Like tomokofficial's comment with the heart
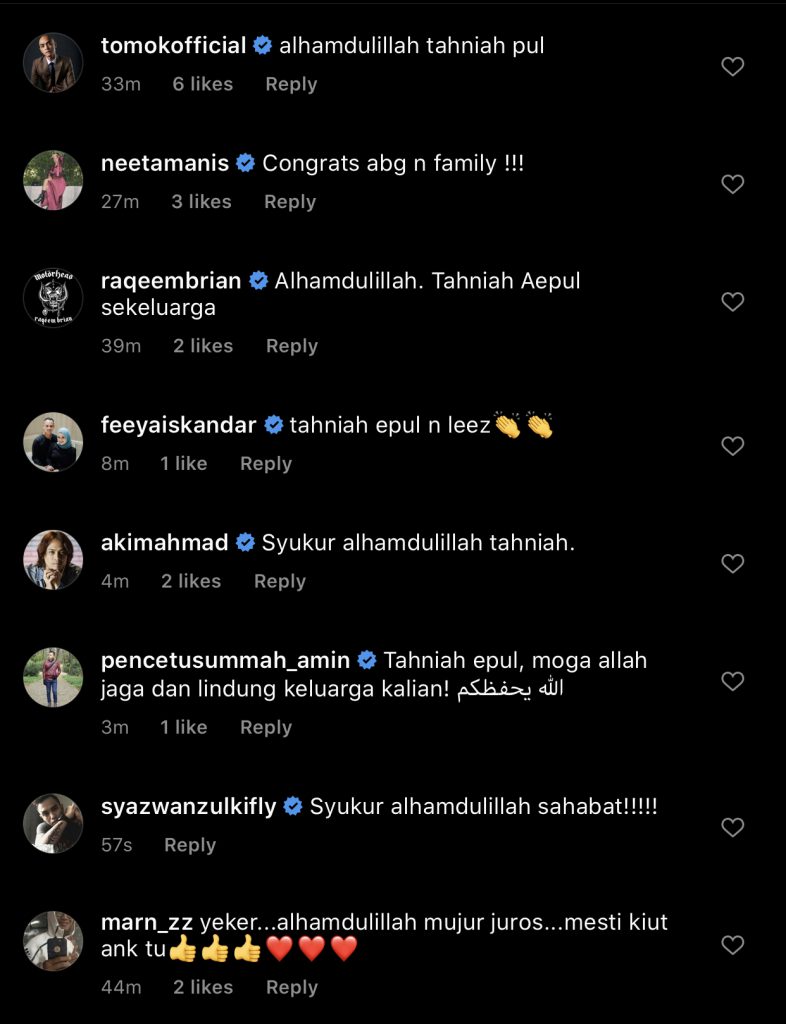 coord(732,66)
